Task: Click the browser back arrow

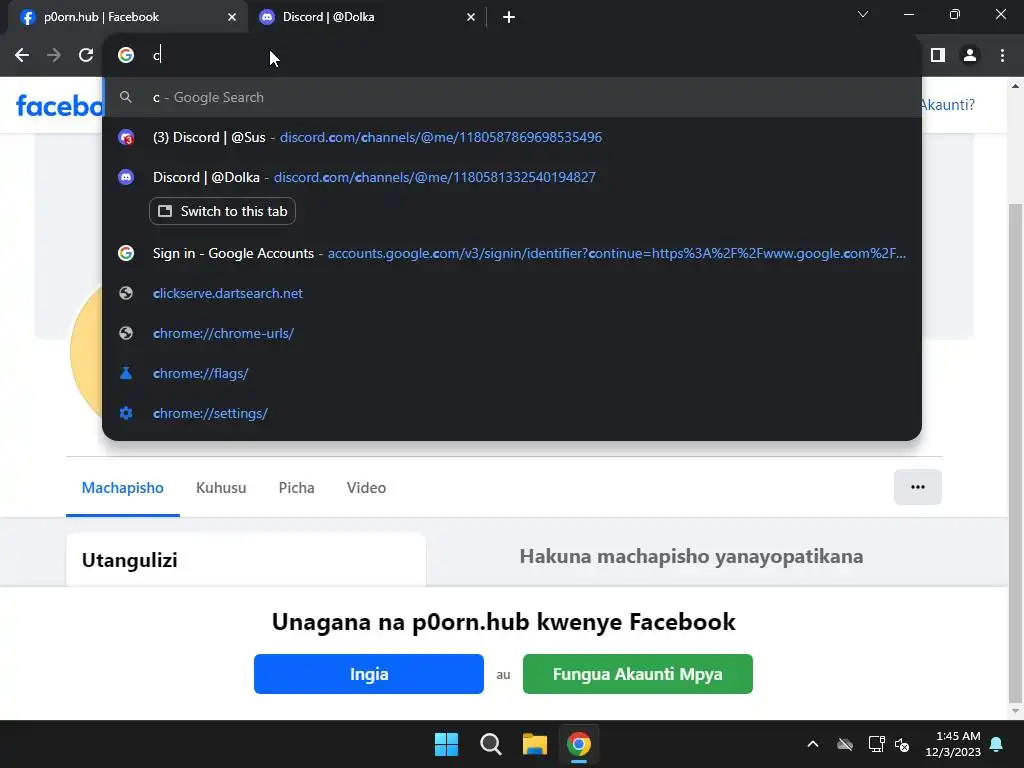Action: point(22,56)
